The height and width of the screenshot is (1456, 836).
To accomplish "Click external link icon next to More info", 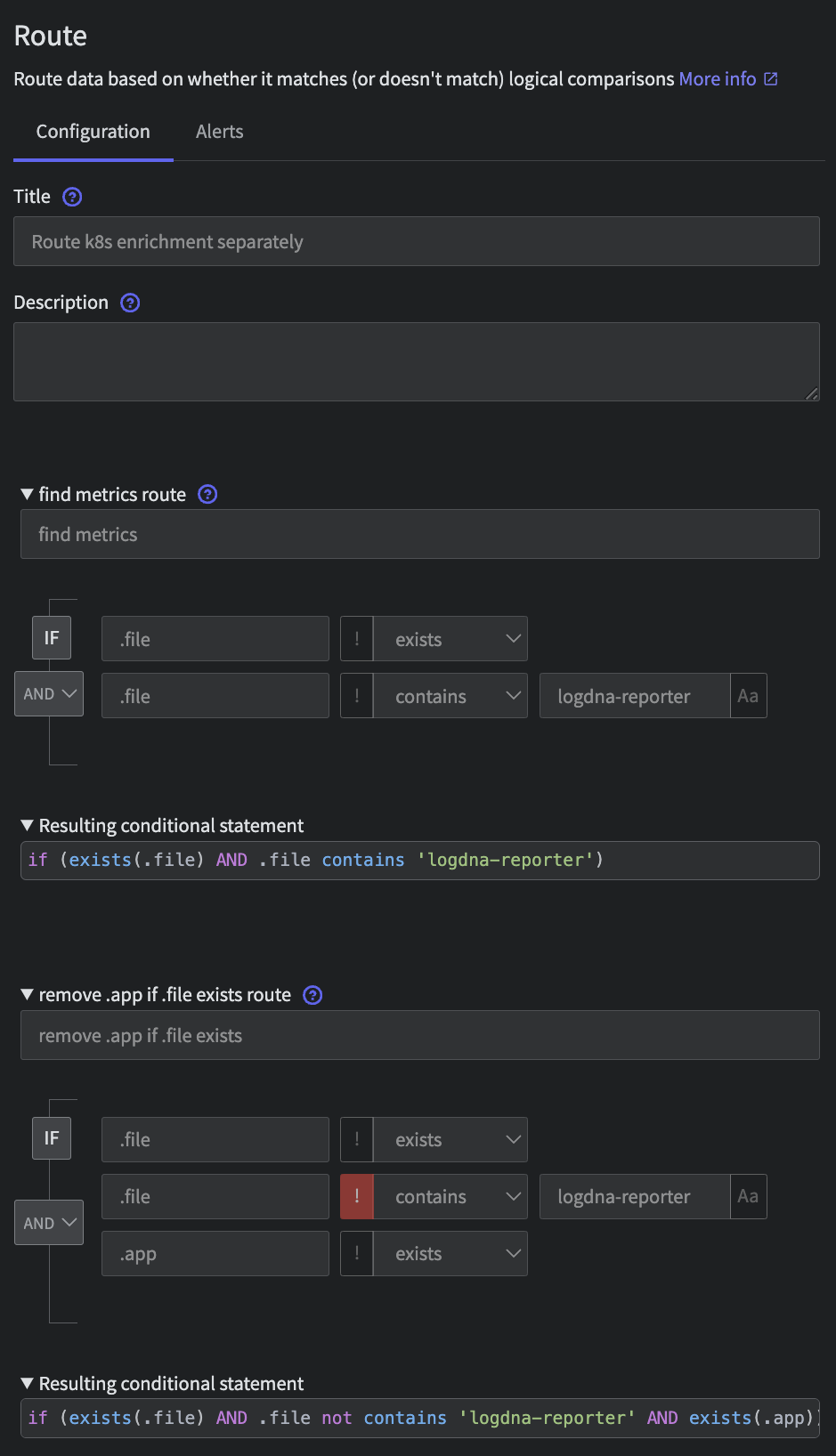I will (771, 79).
